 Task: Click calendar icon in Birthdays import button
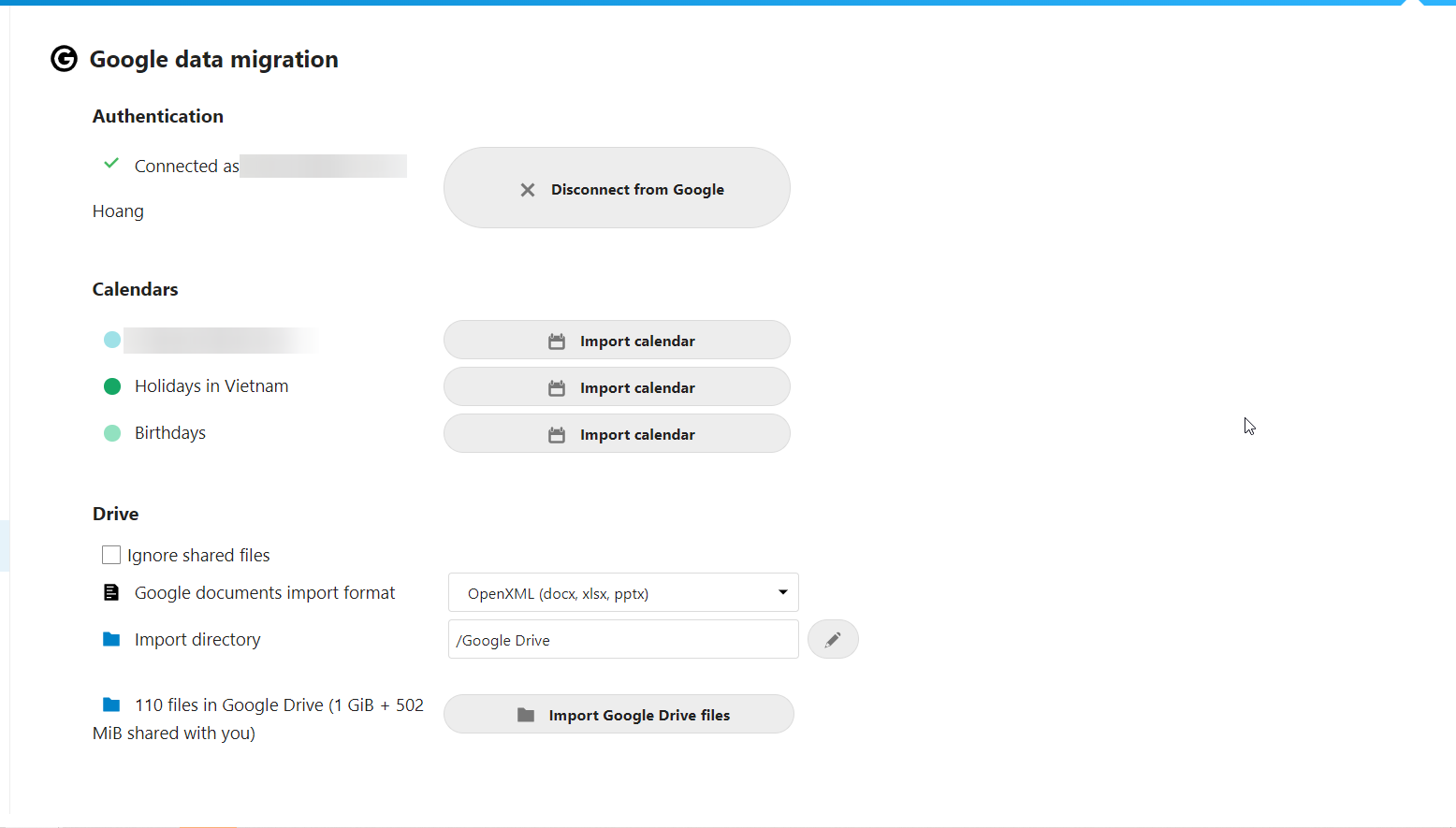pos(557,435)
